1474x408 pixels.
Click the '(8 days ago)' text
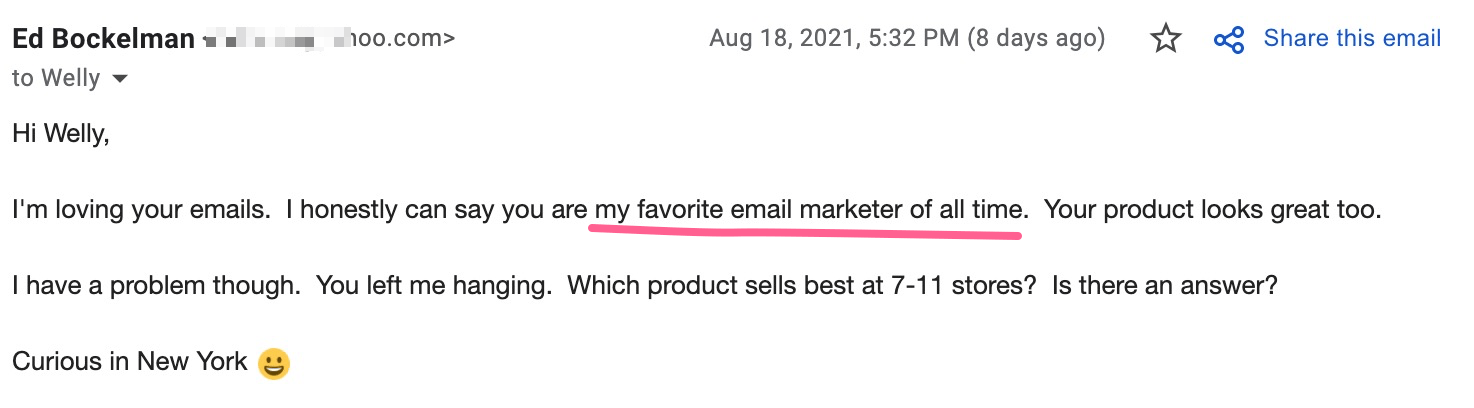1036,39
